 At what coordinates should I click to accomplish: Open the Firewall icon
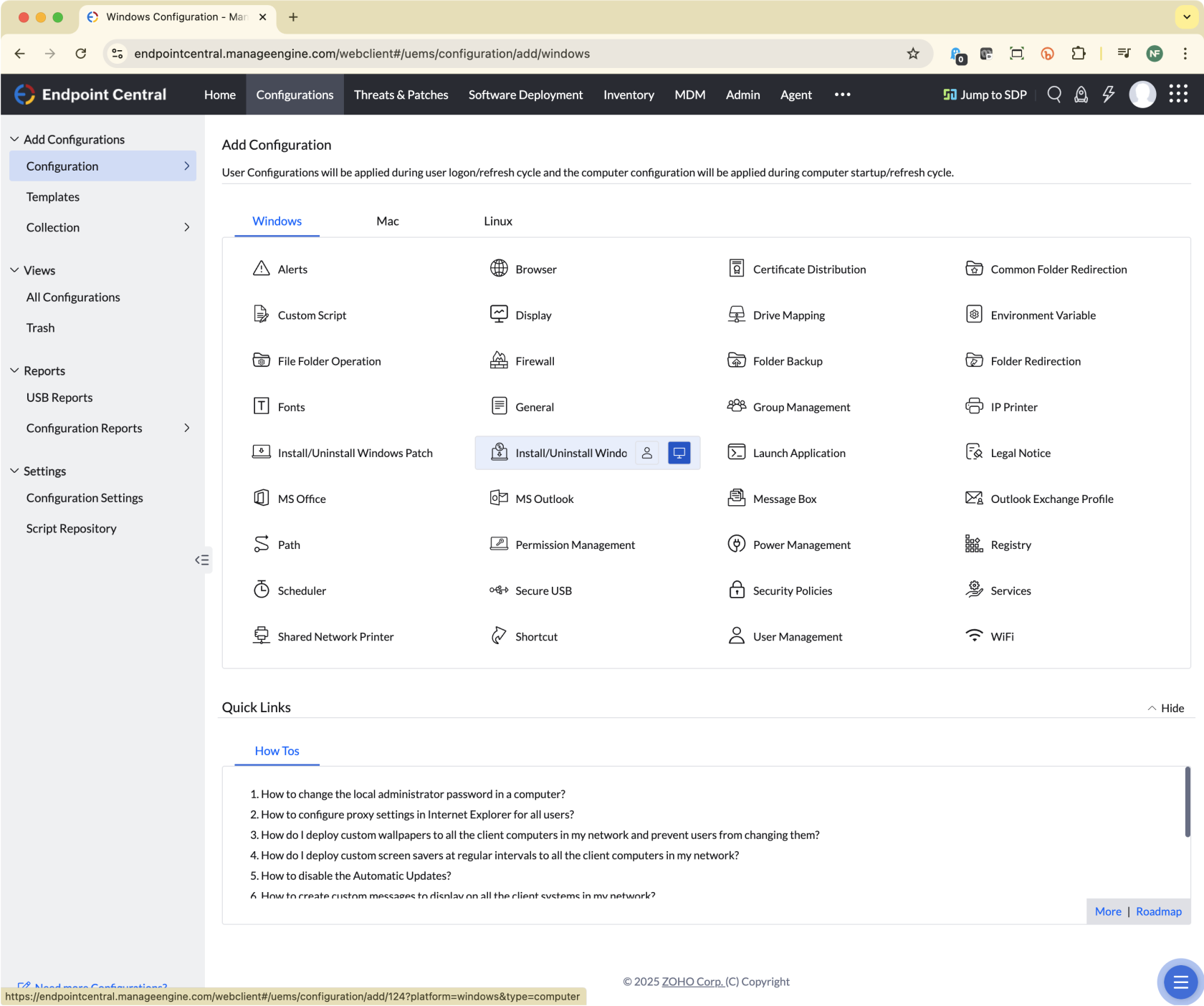coord(499,360)
